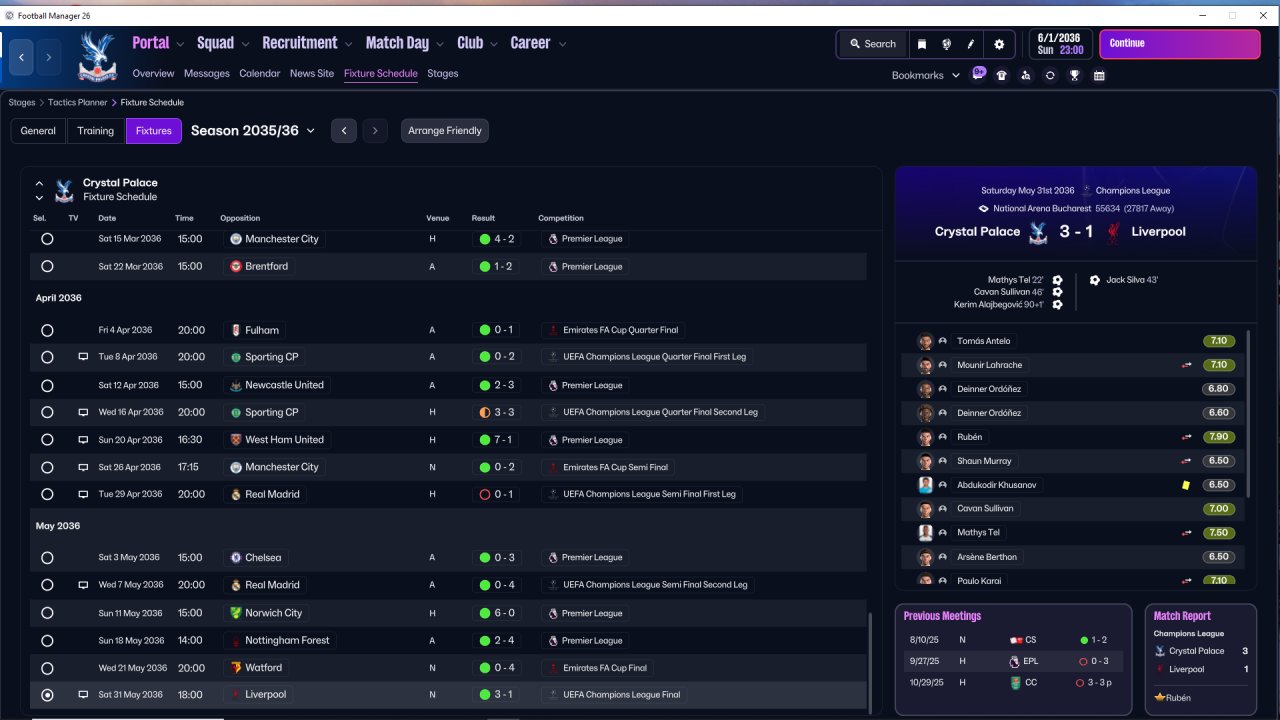This screenshot has width=1280, height=720.
Task: Click the TV icon on the Liverpool fixture row
Action: tap(83, 695)
